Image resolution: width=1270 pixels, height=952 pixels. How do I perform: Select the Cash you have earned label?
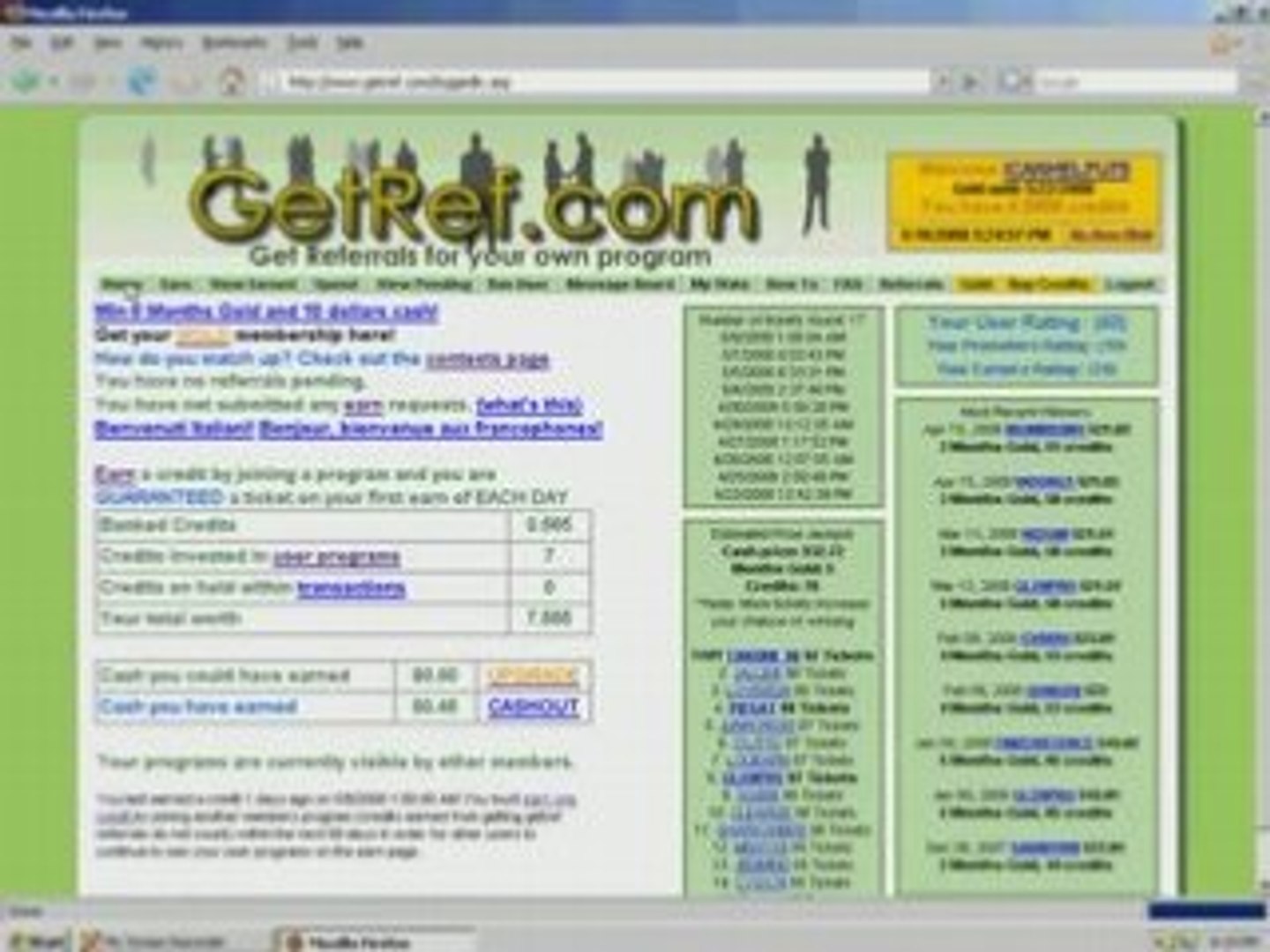[x=198, y=707]
